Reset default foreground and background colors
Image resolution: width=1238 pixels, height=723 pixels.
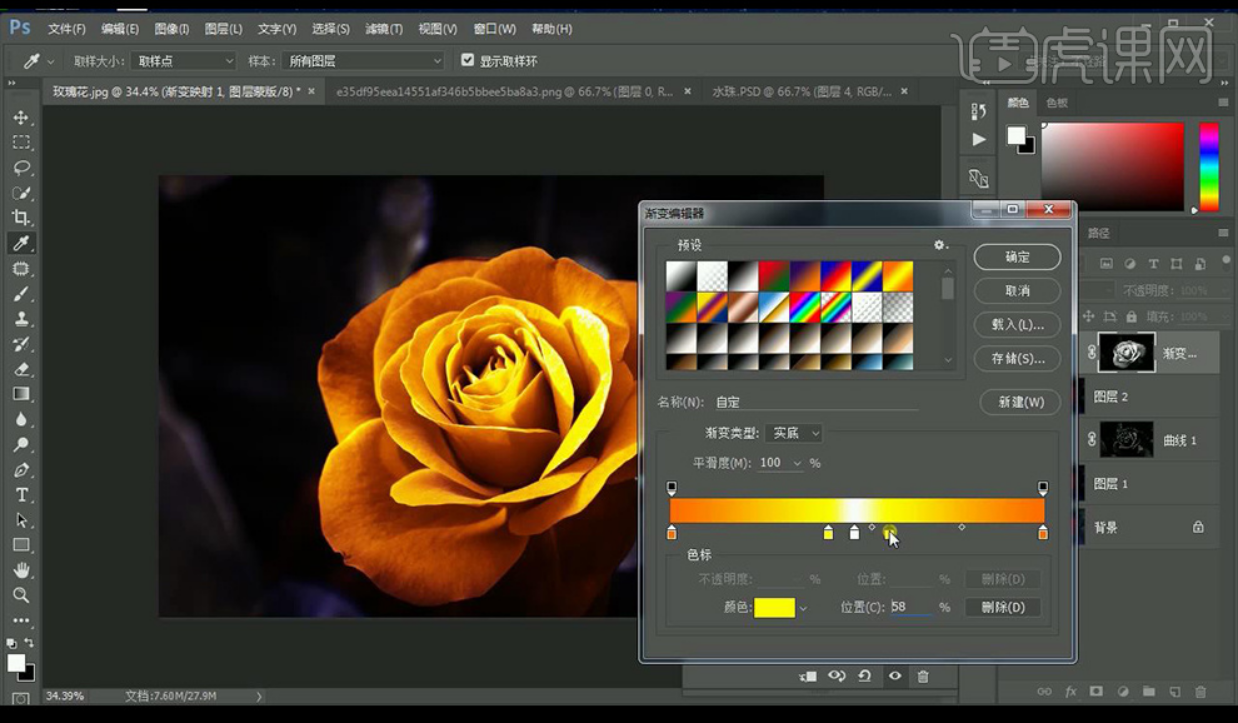click(x=11, y=643)
